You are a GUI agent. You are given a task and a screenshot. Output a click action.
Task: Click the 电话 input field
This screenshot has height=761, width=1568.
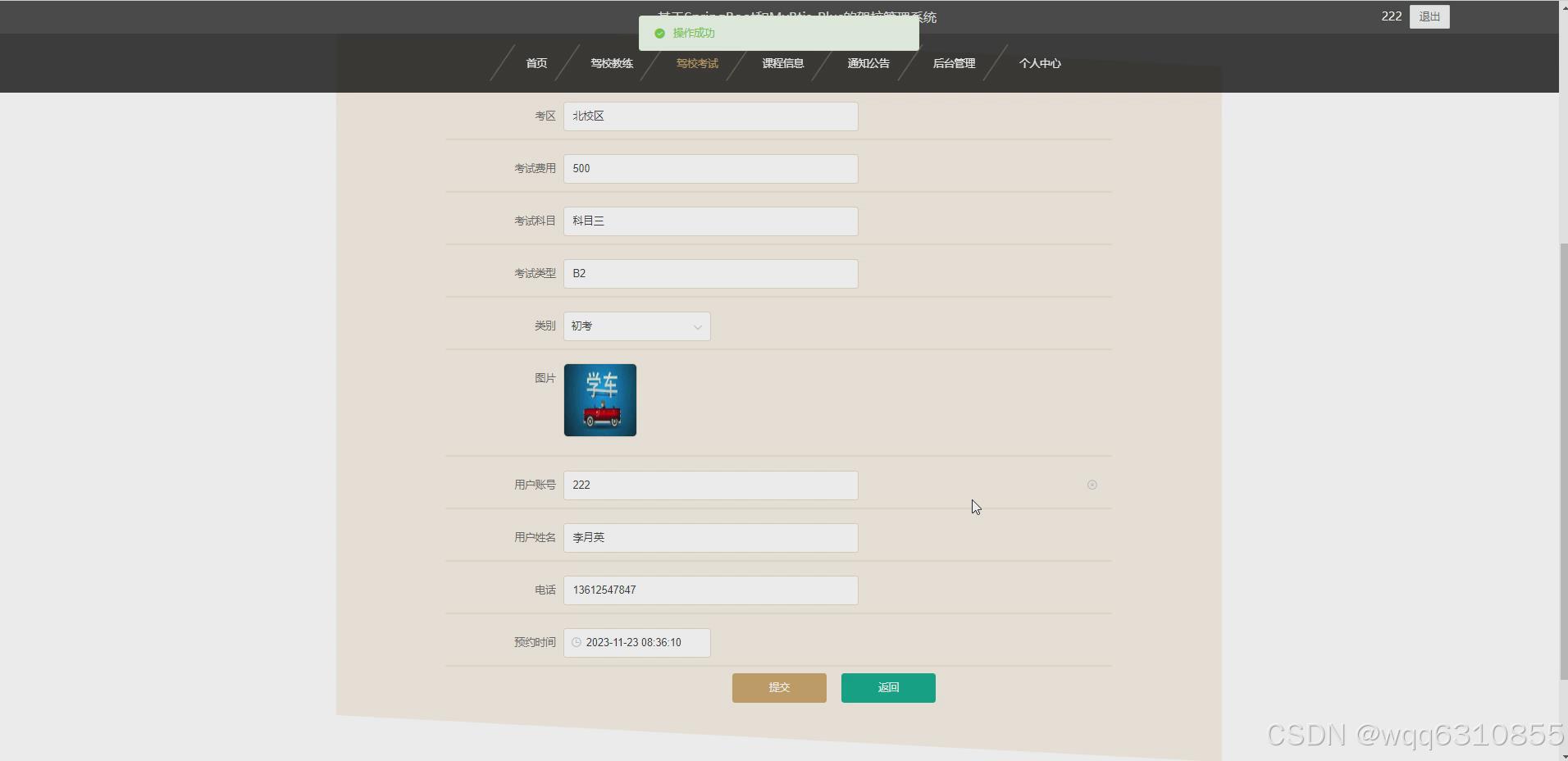click(711, 590)
